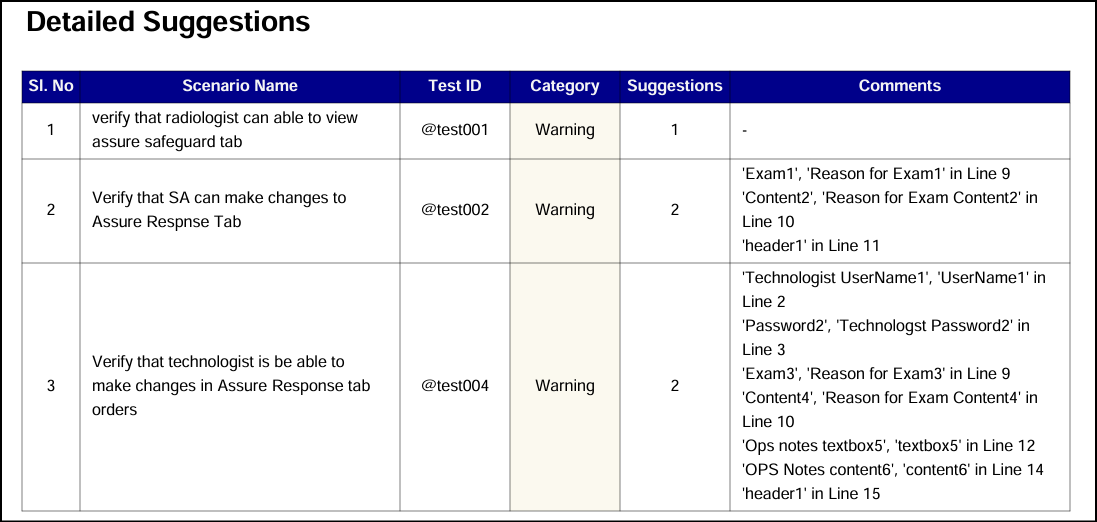This screenshot has width=1097, height=522.
Task: Click the 'Ops notes textbox5' comment line
Action: pyautogui.click(x=888, y=446)
